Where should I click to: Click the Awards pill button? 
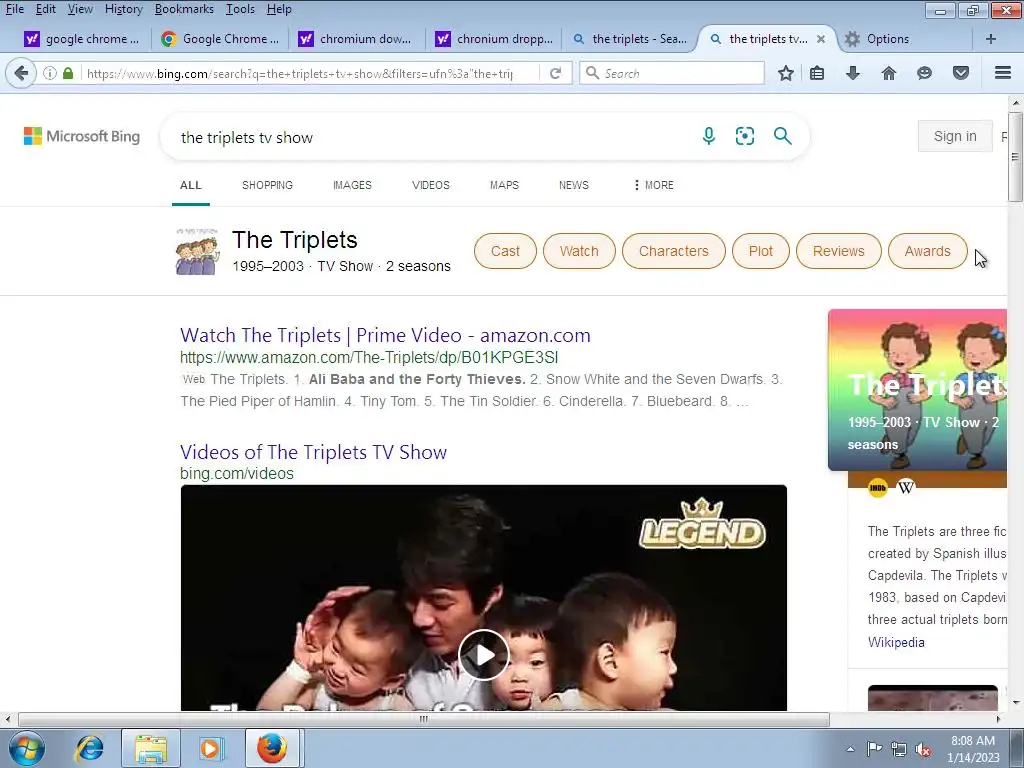pyautogui.click(x=927, y=251)
